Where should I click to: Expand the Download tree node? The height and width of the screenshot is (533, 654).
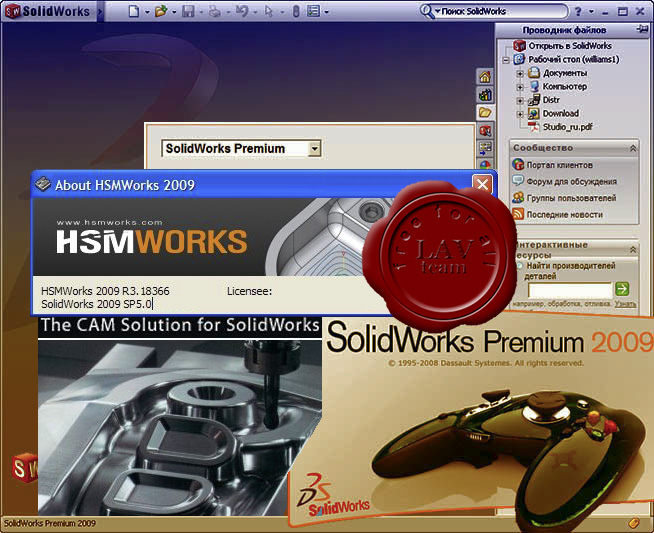(x=520, y=114)
